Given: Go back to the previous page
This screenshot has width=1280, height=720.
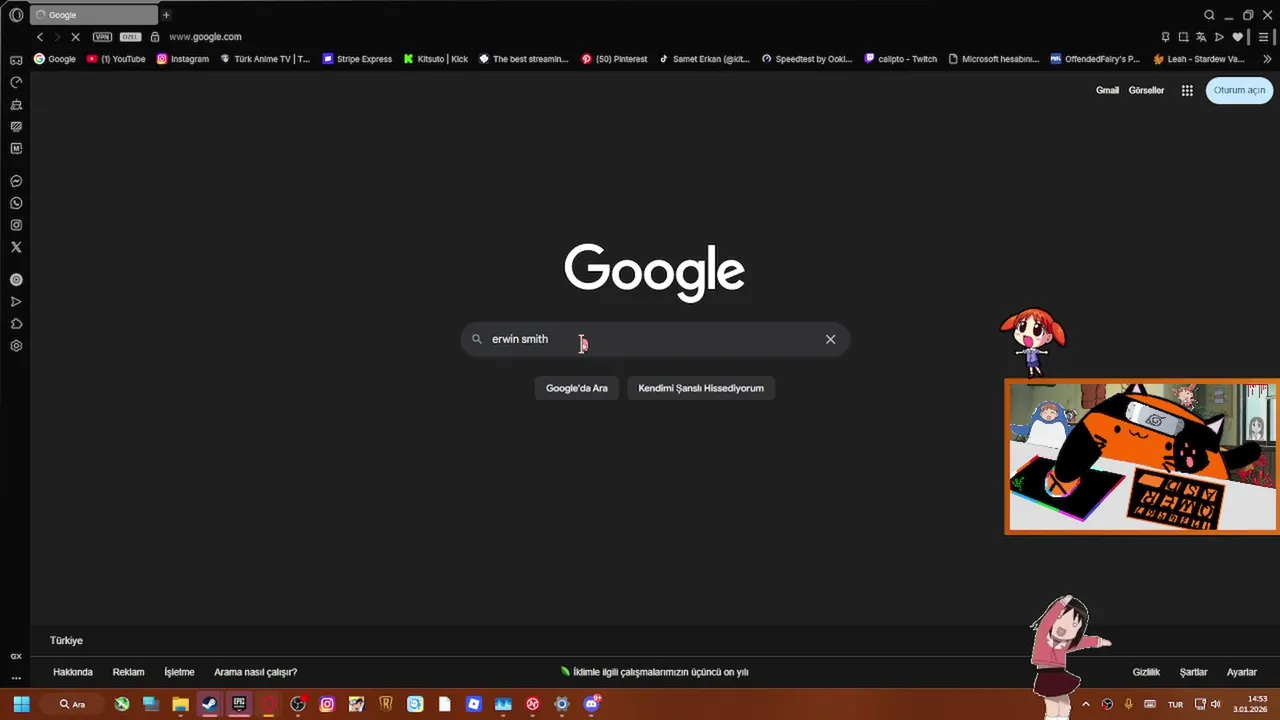Looking at the screenshot, I should (40, 37).
